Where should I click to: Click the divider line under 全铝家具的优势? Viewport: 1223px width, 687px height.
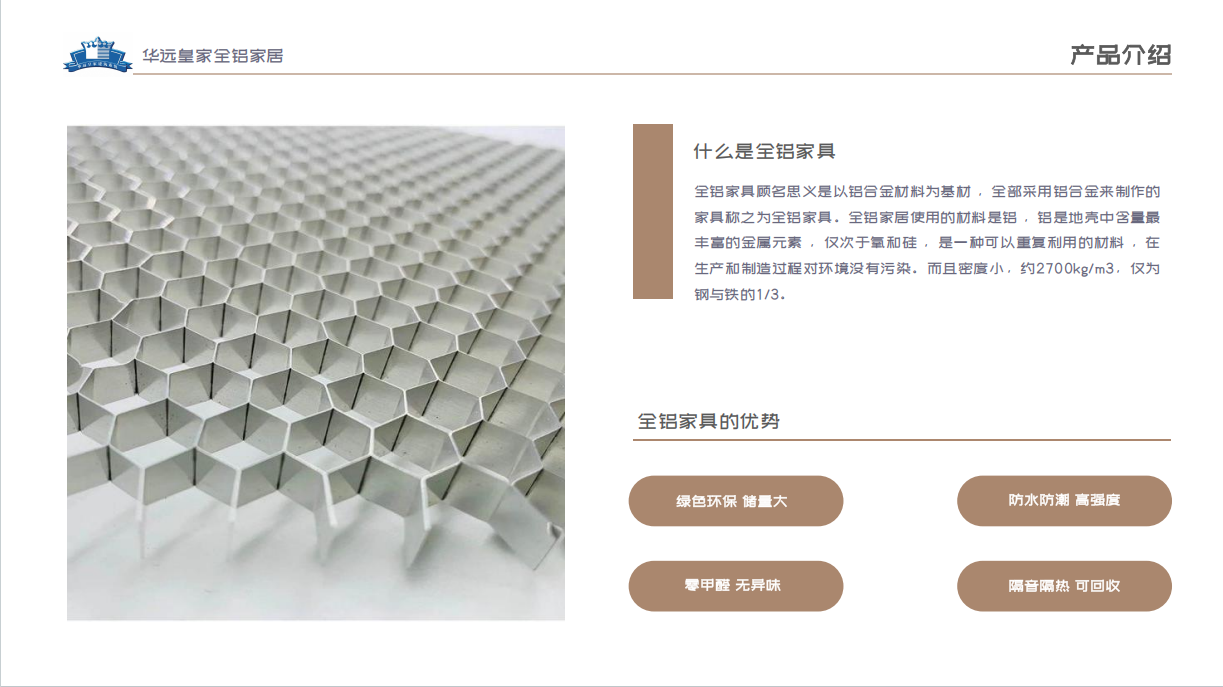coord(904,439)
